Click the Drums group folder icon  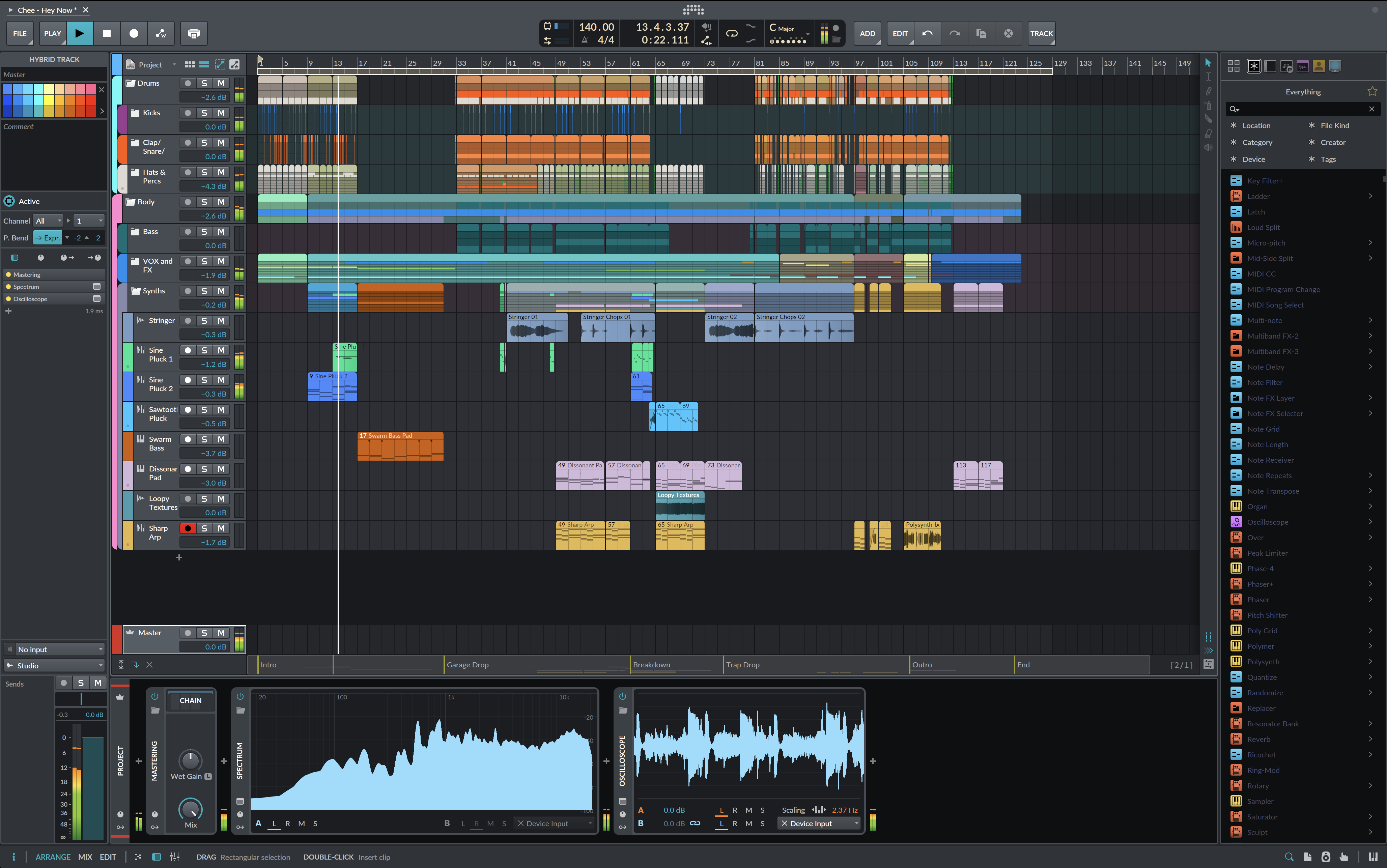click(x=130, y=83)
